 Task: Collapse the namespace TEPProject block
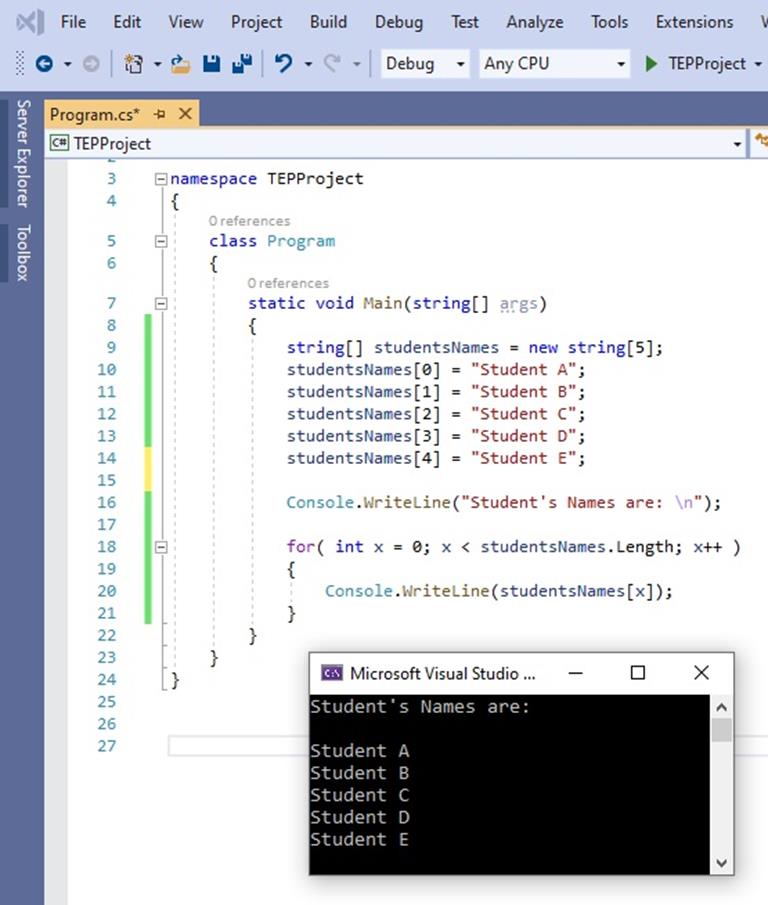(x=161, y=179)
